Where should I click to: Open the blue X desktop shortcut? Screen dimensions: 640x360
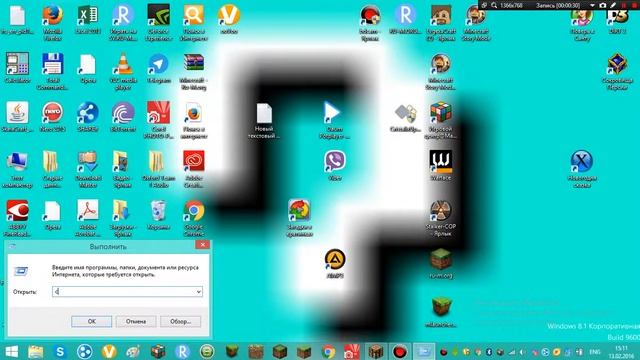[x=582, y=162]
